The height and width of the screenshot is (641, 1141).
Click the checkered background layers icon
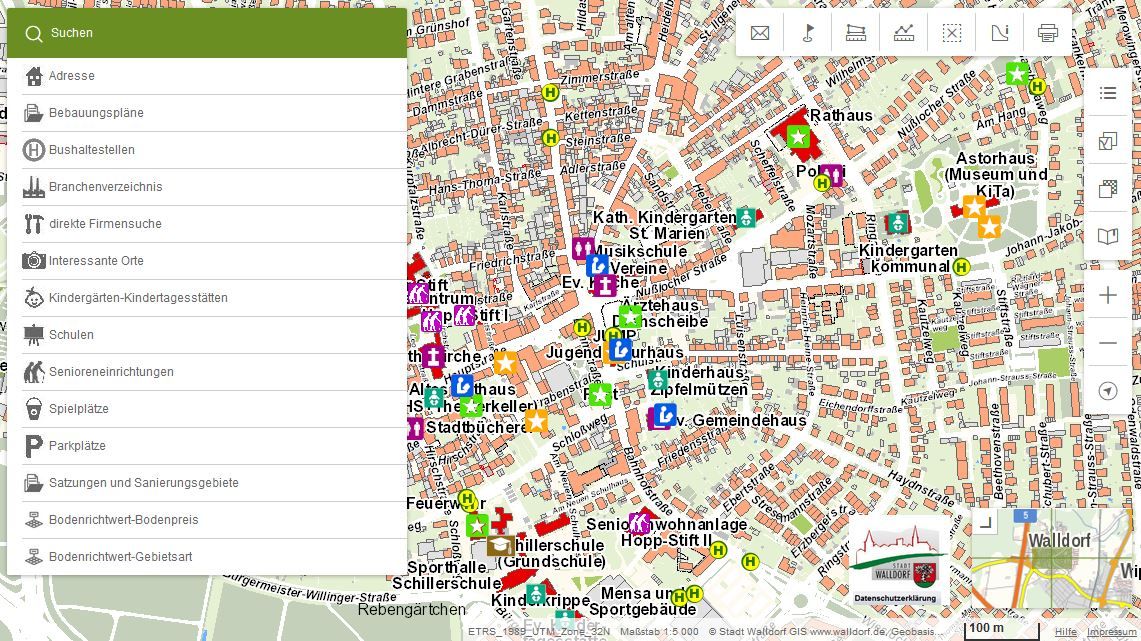tap(1108, 189)
